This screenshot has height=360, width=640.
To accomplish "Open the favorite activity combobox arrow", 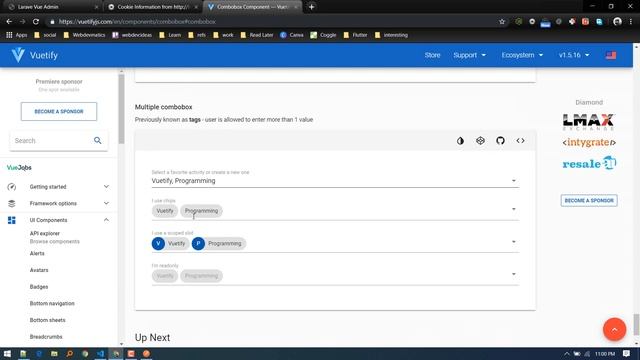I will click(x=514, y=181).
